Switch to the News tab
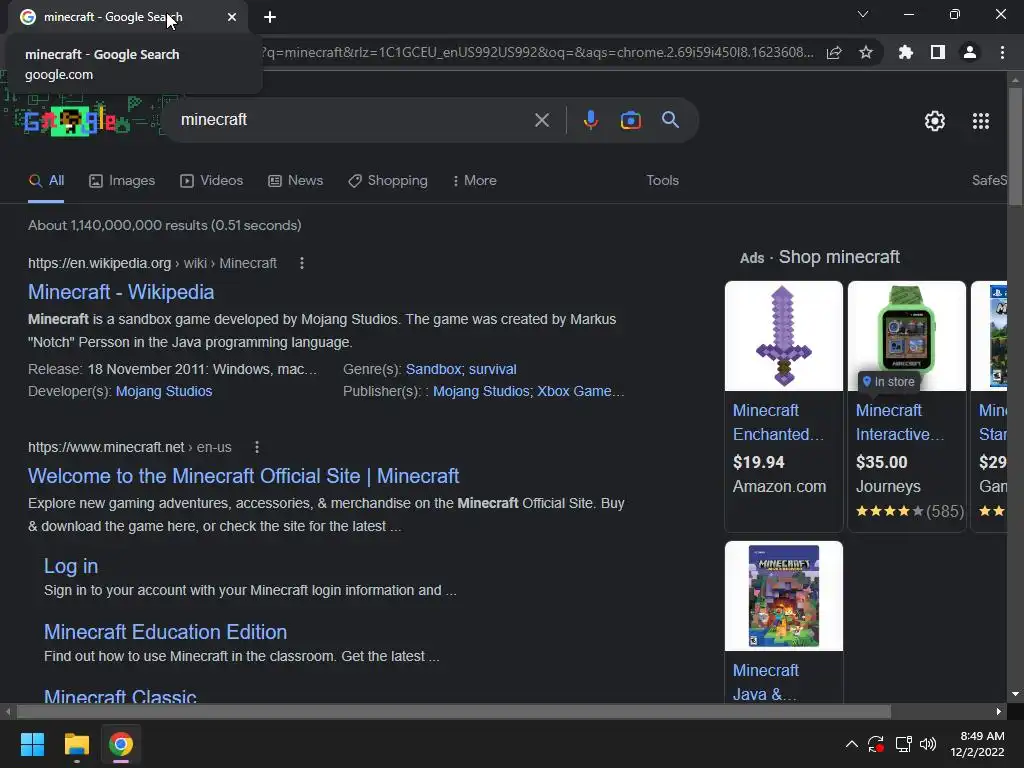 click(296, 181)
